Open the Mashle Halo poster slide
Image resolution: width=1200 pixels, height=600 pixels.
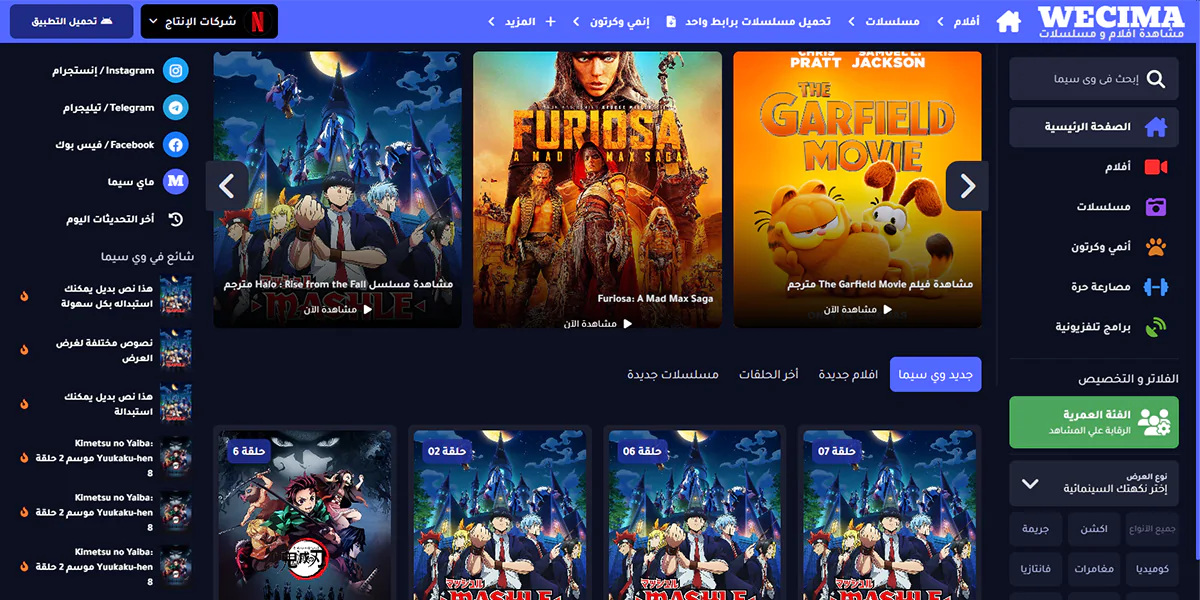coord(338,190)
